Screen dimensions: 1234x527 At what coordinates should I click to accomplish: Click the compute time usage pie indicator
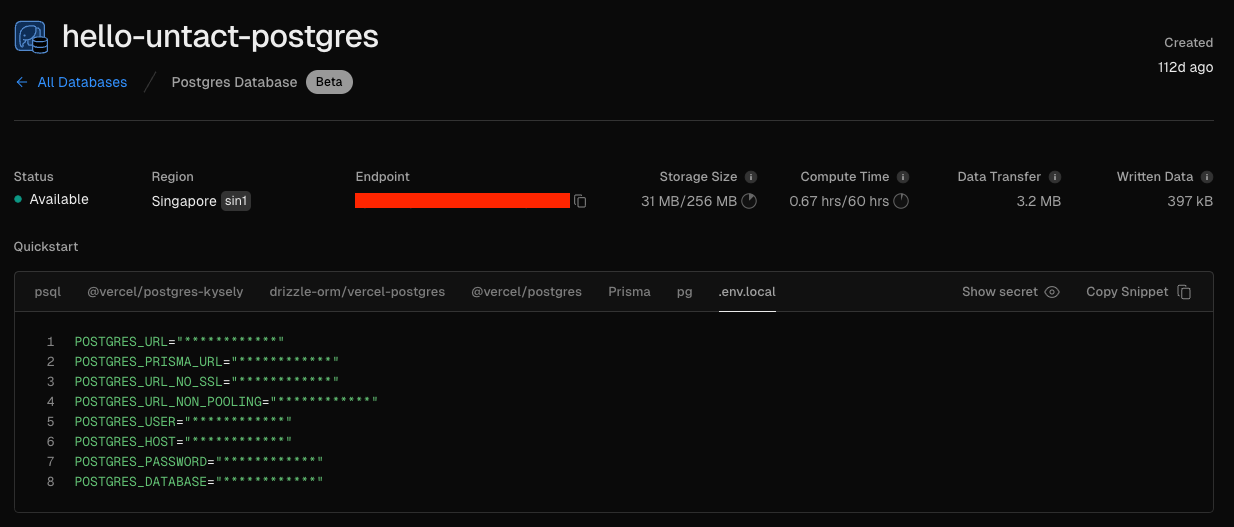(901, 201)
